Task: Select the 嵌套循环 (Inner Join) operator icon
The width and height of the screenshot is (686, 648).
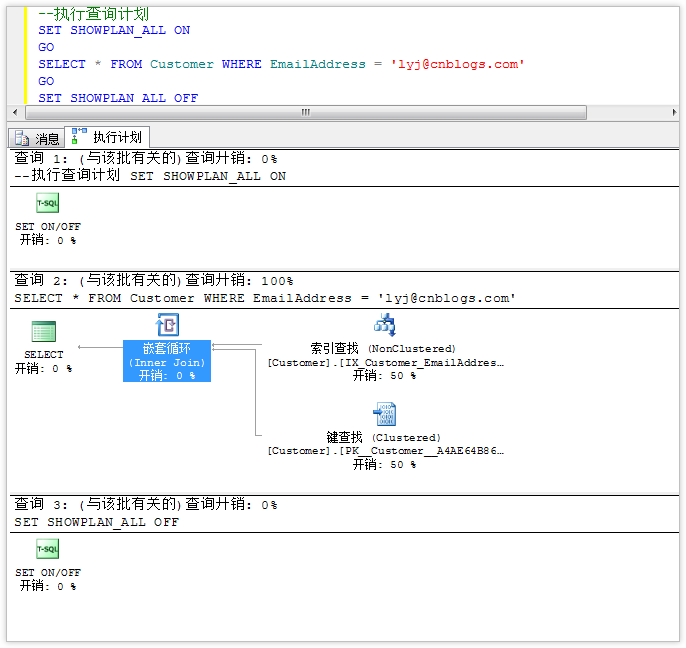Action: click(x=168, y=325)
